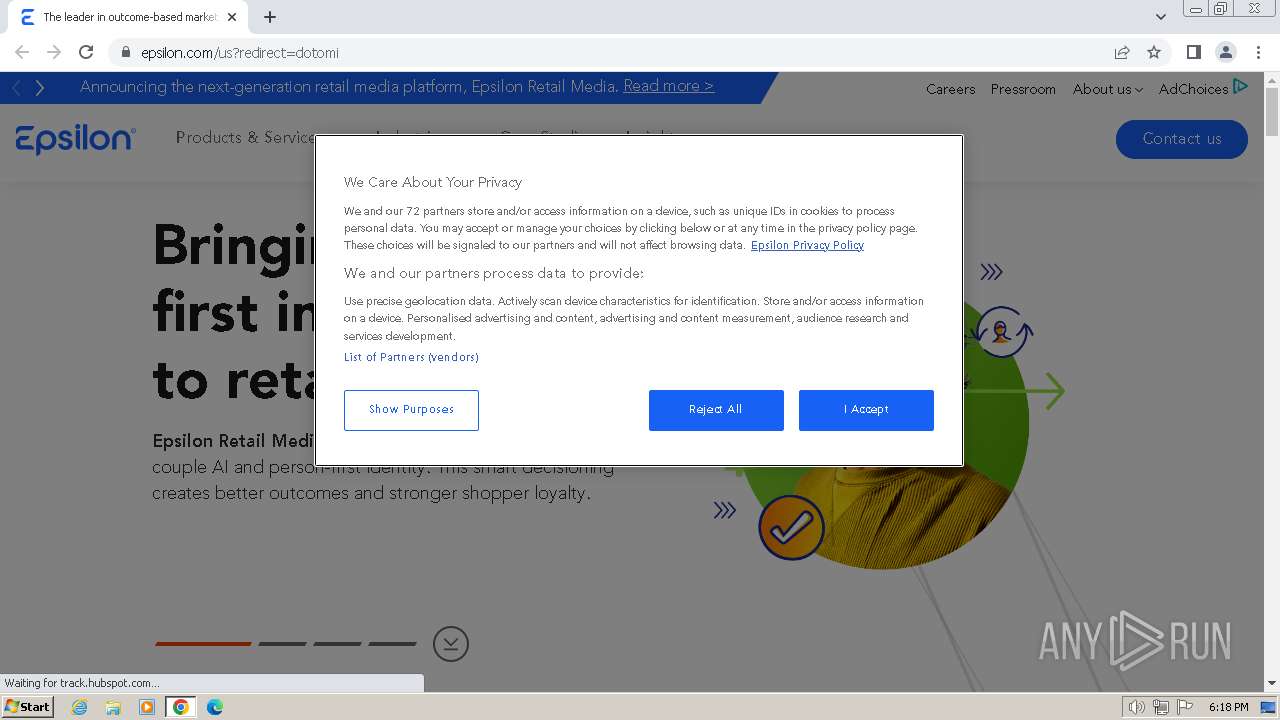Screen dimensions: 1280x720
Task: Click the Contact us button
Action: 1182,139
